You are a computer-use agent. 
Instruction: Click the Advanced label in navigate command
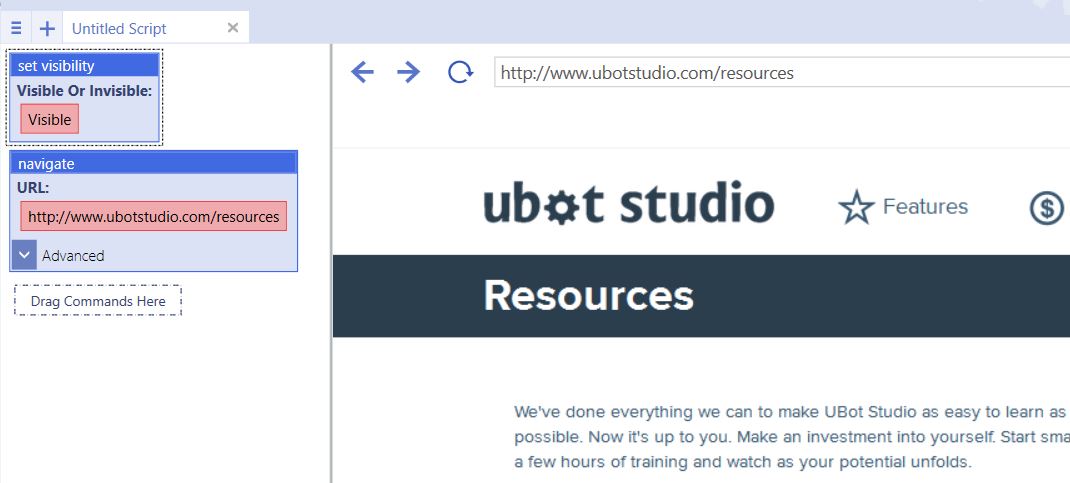pyautogui.click(x=73, y=256)
